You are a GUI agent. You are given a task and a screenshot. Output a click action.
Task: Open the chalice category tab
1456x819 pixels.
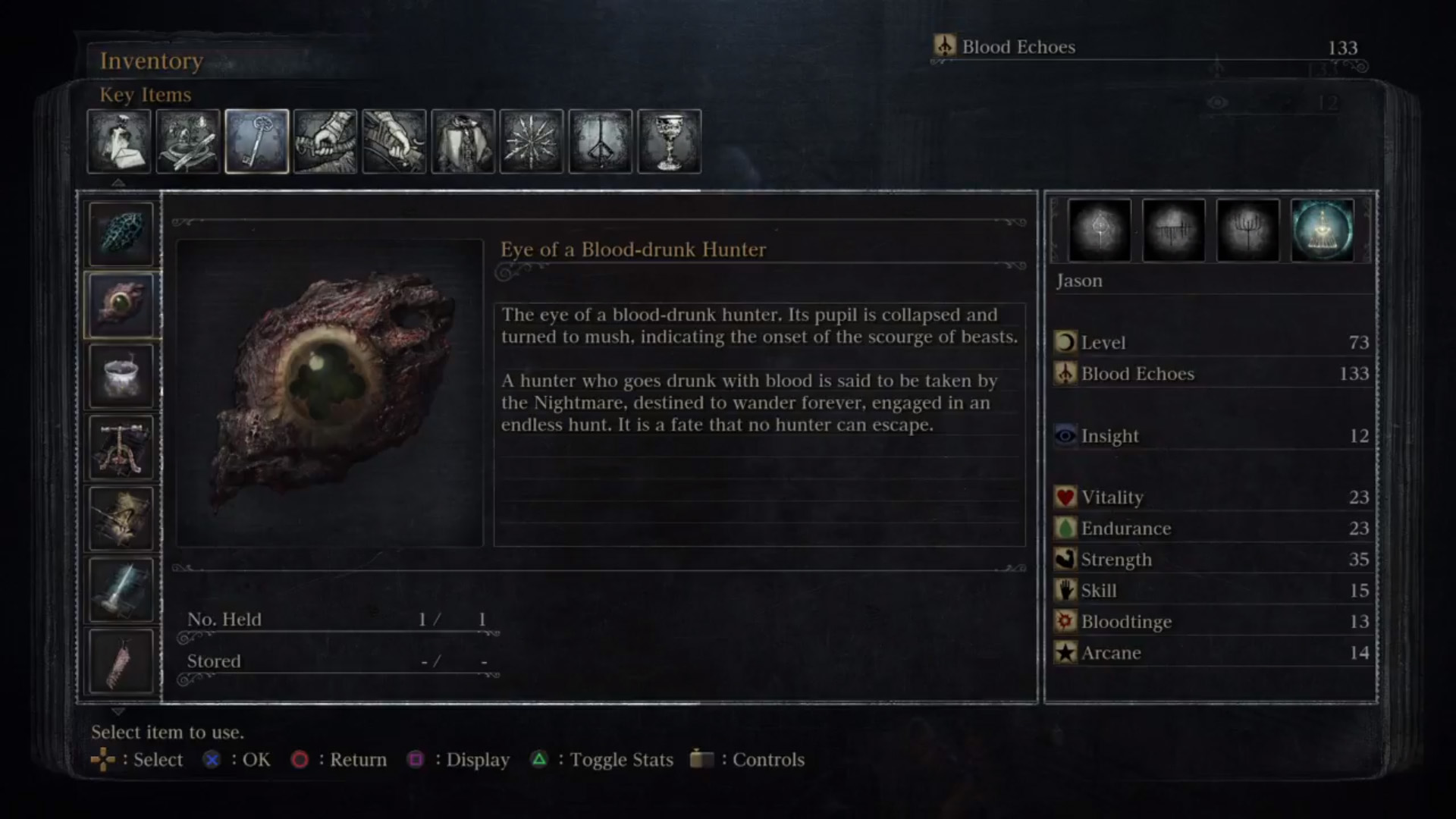point(669,141)
